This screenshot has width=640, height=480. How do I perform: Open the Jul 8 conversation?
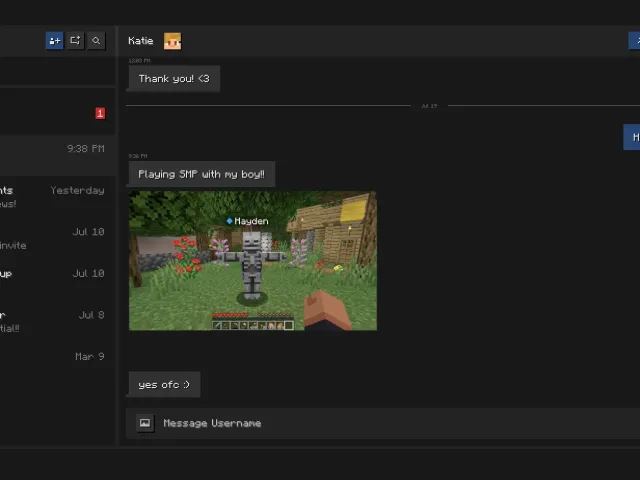58,322
